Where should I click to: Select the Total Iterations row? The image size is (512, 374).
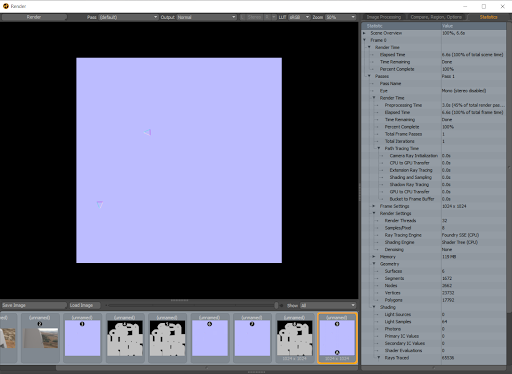(x=434, y=141)
